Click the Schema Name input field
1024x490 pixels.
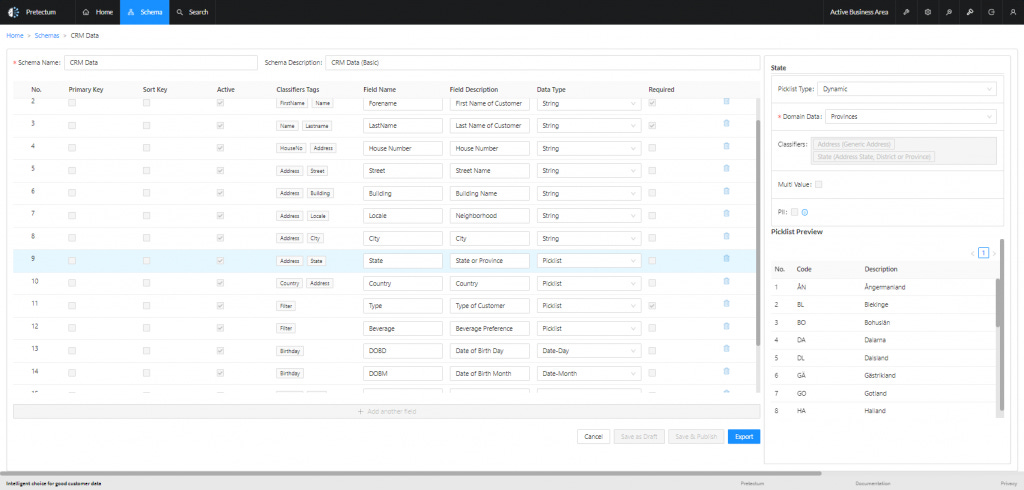click(161, 63)
